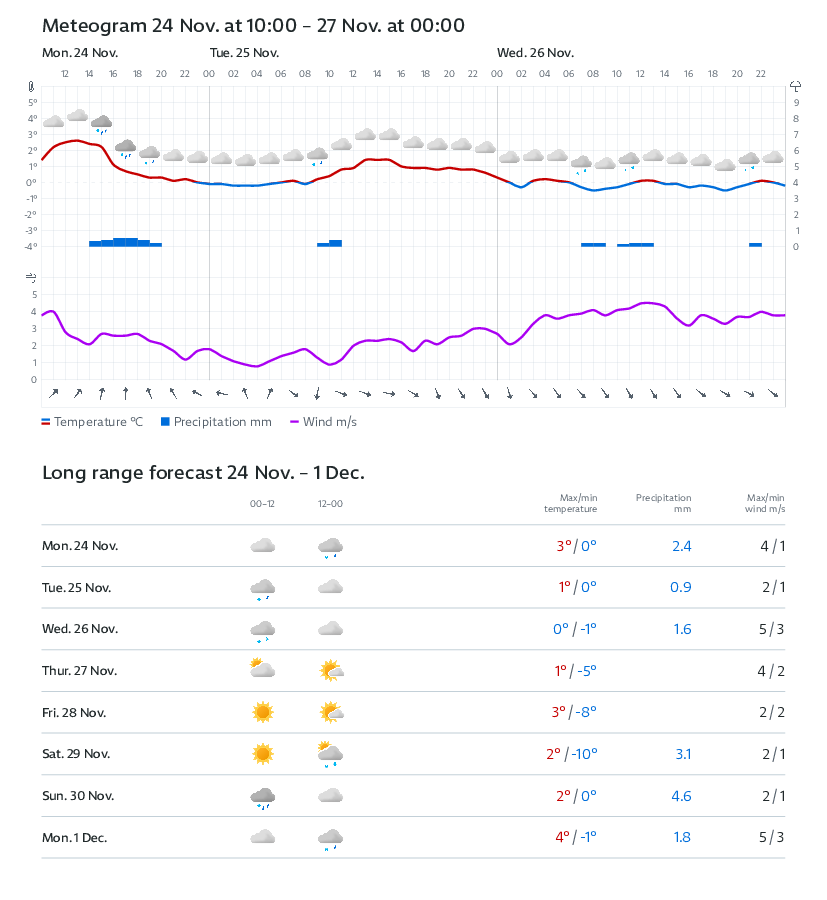827x900 pixels.
Task: Select the sunny icon for Fri. 28 Nov. morning
Action: coord(263,712)
